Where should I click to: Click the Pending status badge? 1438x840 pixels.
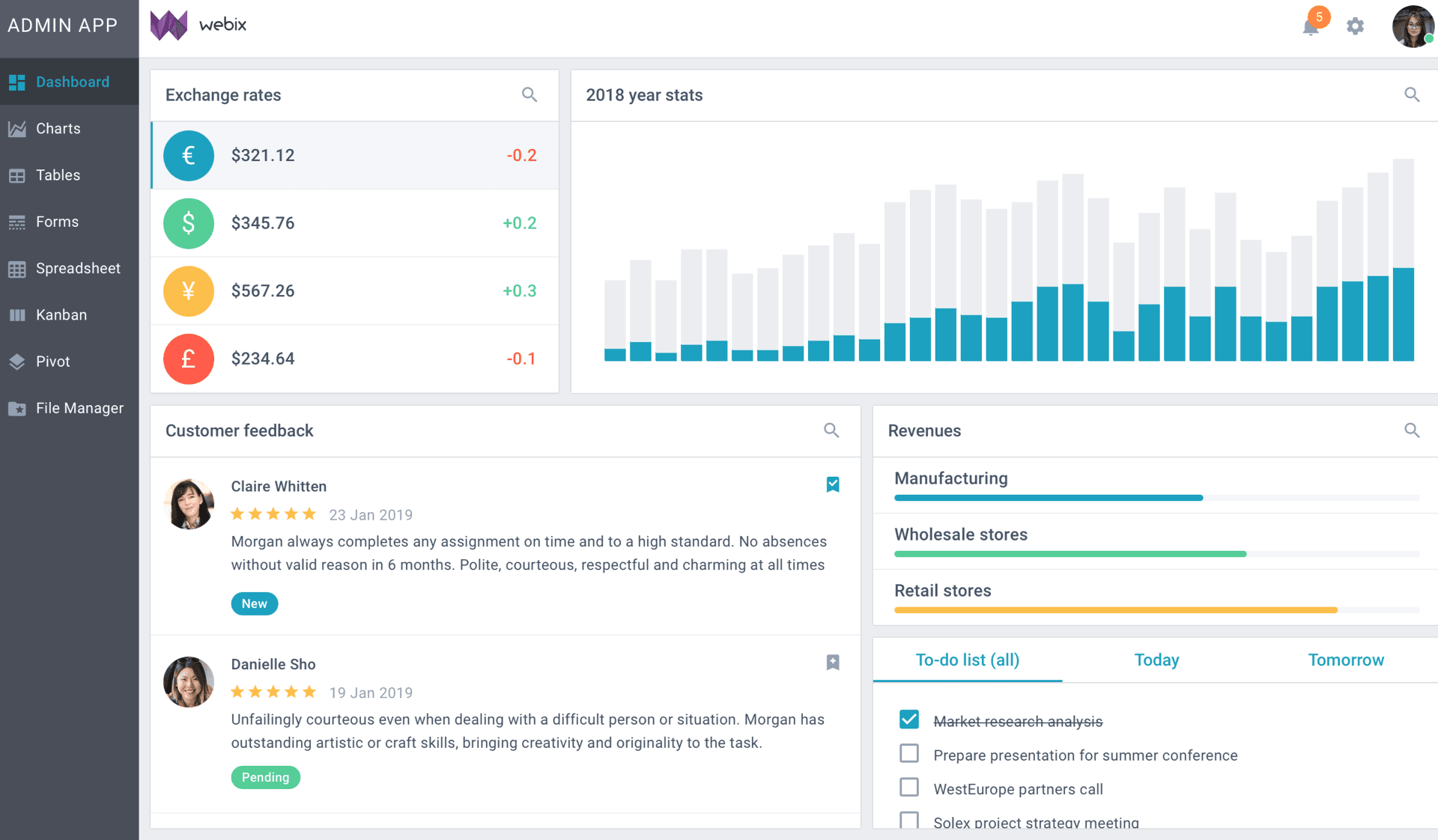click(x=265, y=777)
